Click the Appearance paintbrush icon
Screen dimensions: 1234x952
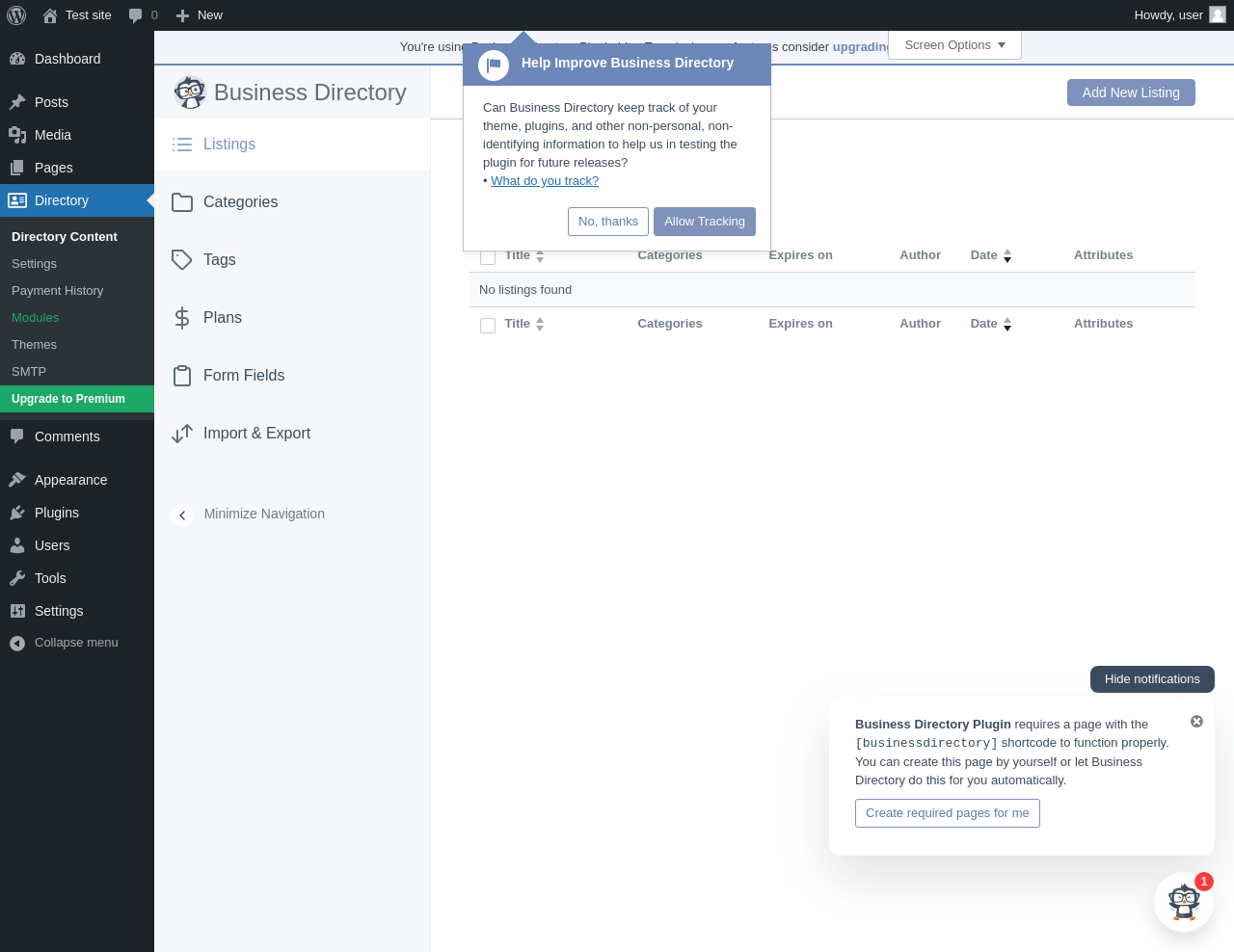tap(17, 480)
